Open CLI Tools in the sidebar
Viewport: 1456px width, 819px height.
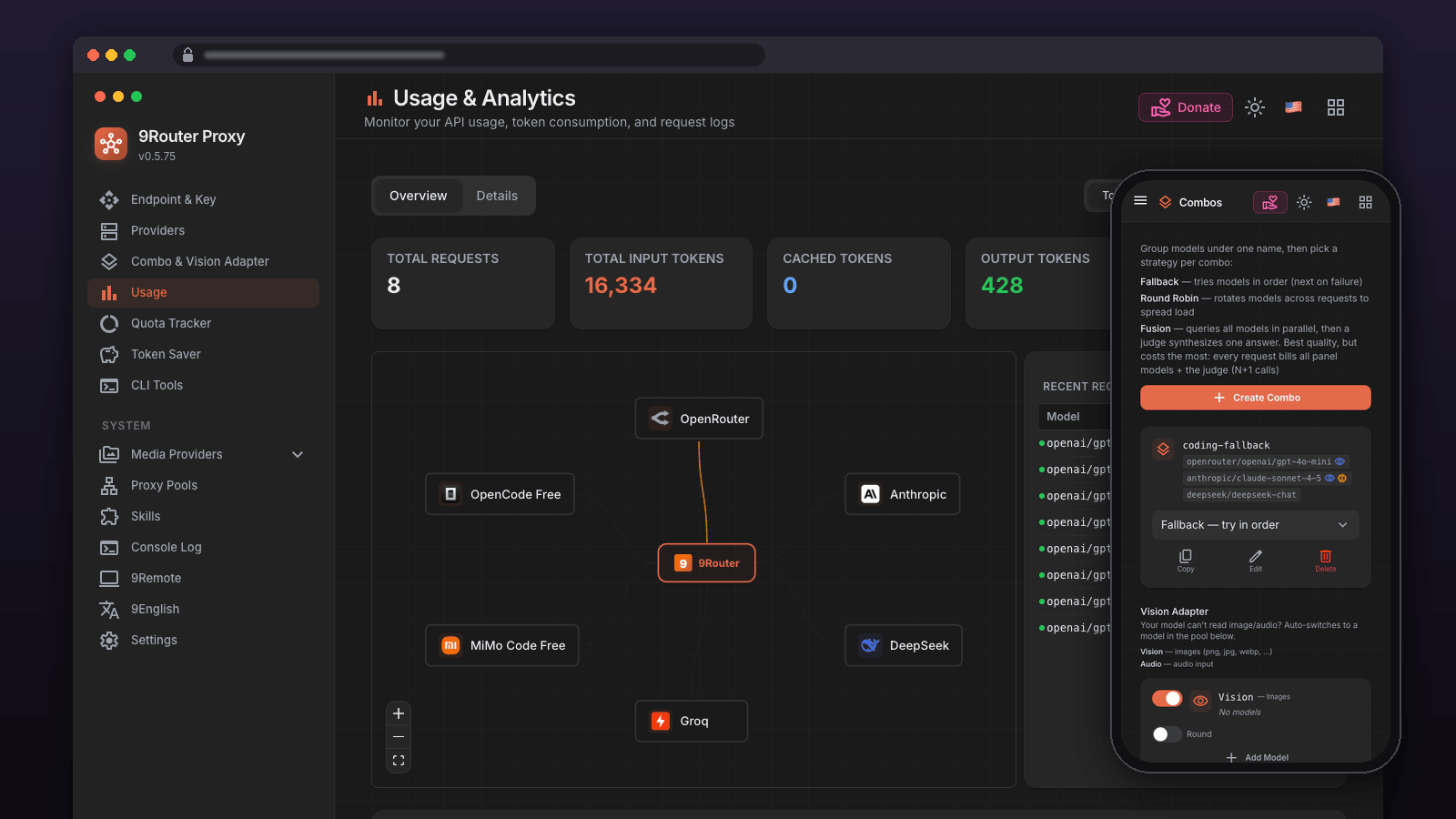coord(203,385)
